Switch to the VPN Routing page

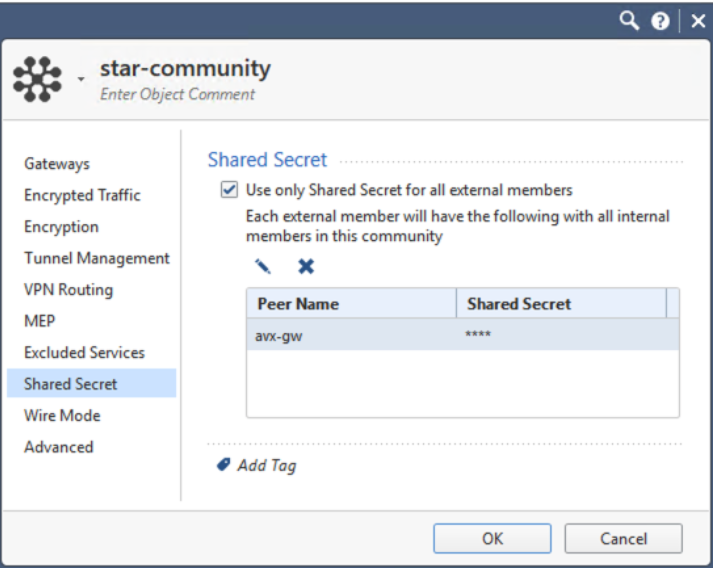(x=68, y=290)
